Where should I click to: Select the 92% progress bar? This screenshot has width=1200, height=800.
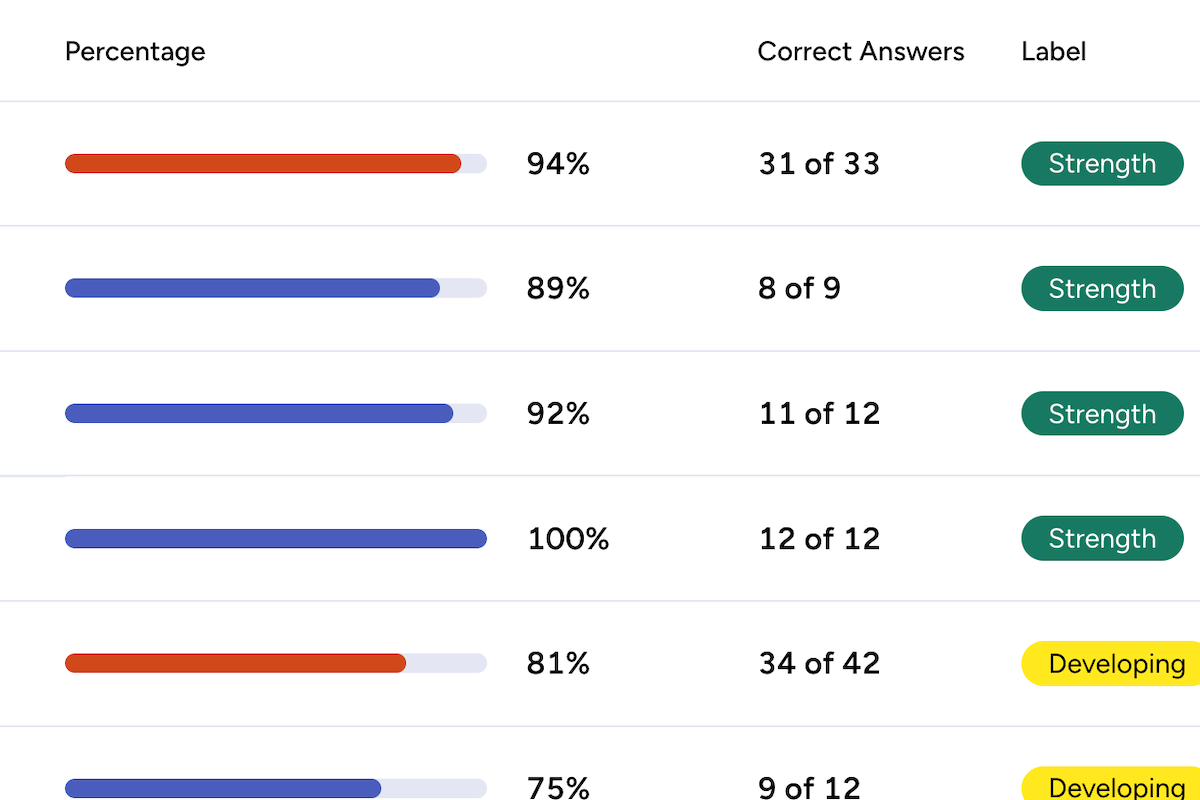point(259,414)
